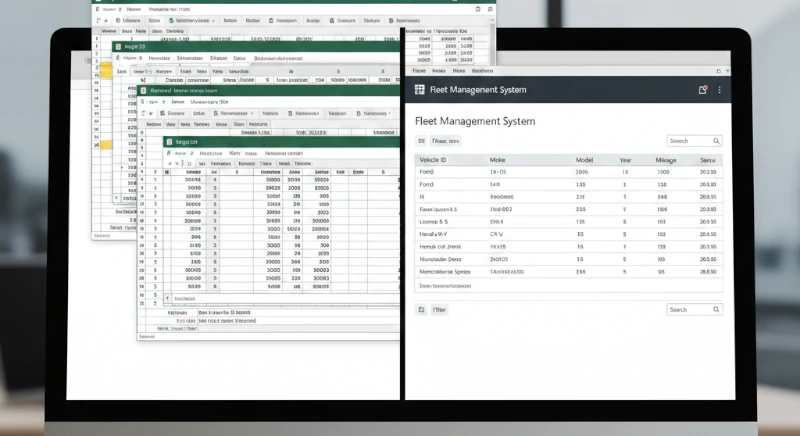The image size is (800, 436).
Task: Click the Fleet tab above the dark header
Action: click(x=420, y=72)
